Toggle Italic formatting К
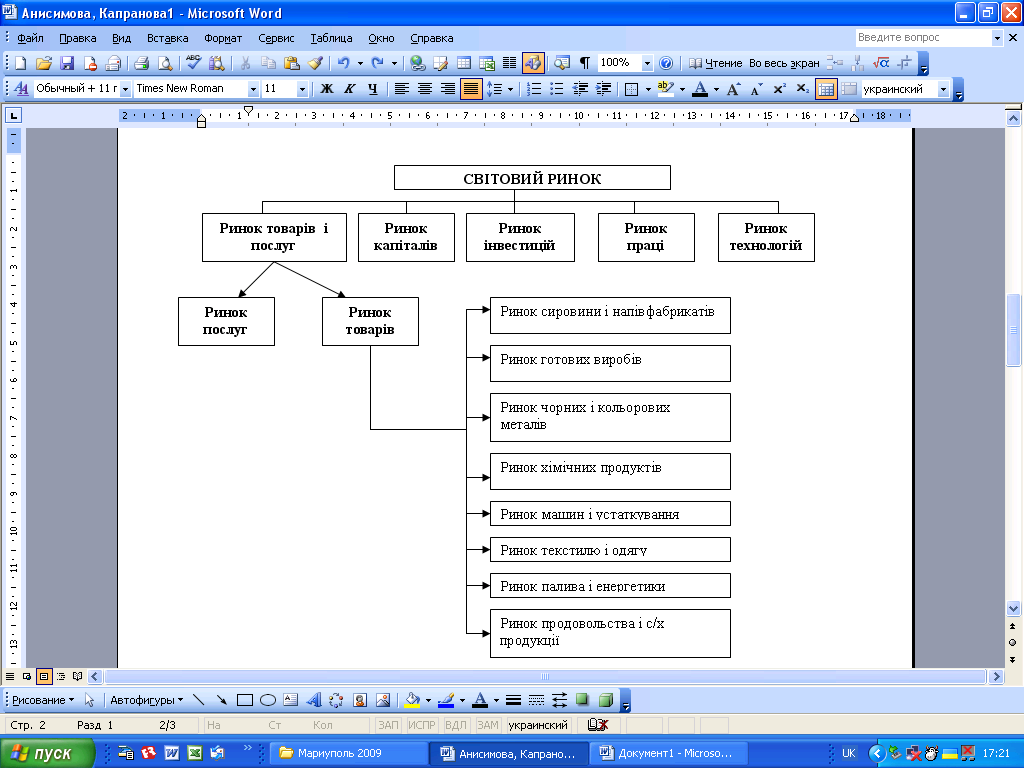The image size is (1024, 768). pyautogui.click(x=349, y=89)
